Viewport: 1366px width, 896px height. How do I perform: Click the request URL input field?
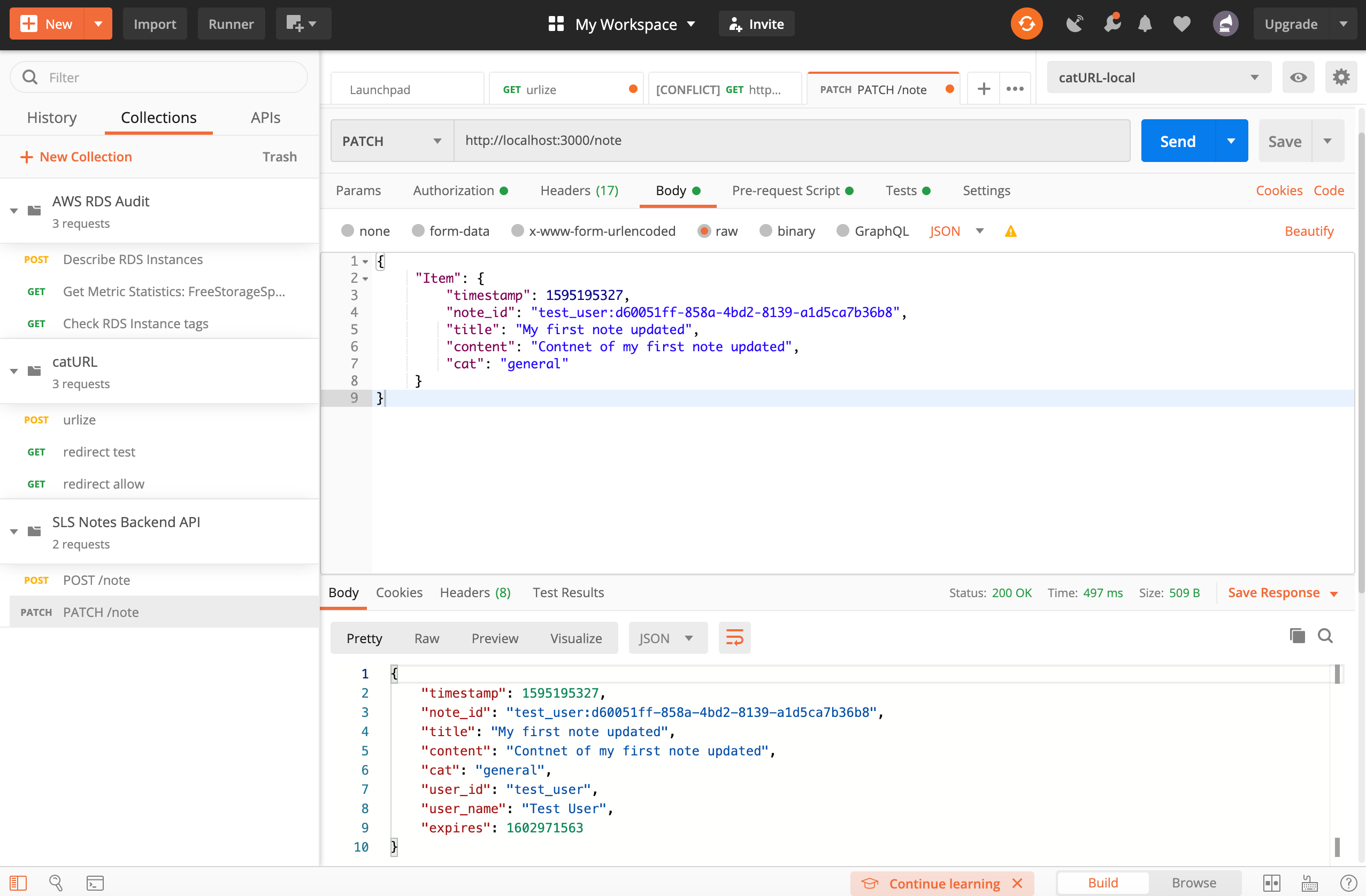(791, 141)
